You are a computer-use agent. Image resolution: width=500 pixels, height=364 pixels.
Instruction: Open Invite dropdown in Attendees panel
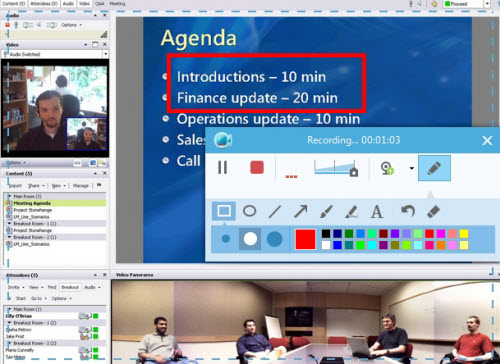tap(16, 287)
